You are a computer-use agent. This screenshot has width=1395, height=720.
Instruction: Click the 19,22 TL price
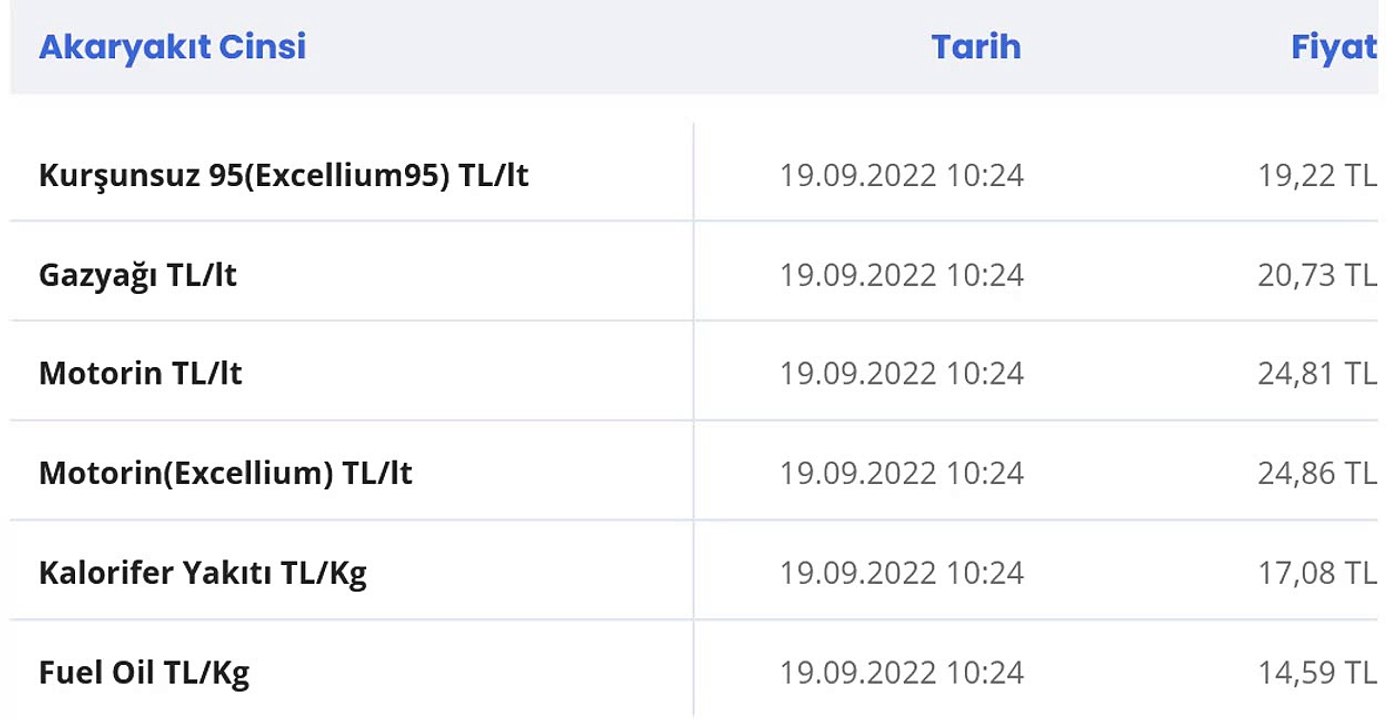pyautogui.click(x=1317, y=175)
